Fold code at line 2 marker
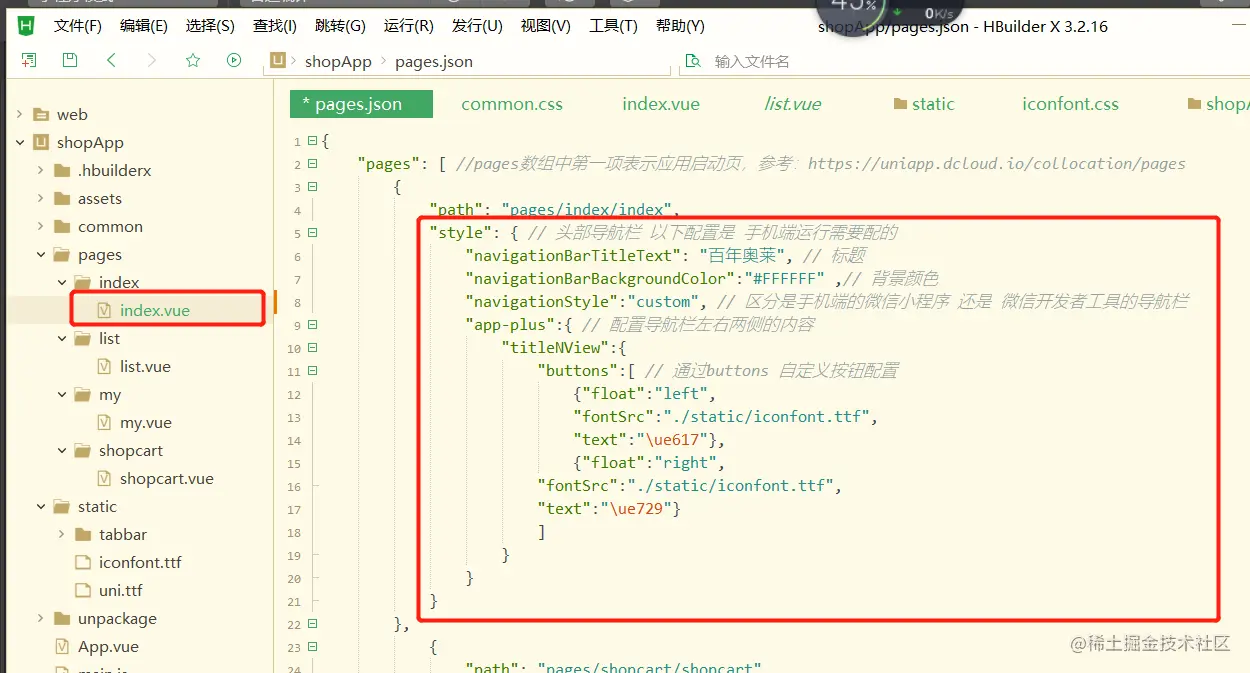Screen dimensions: 1250x673 click(x=313, y=164)
